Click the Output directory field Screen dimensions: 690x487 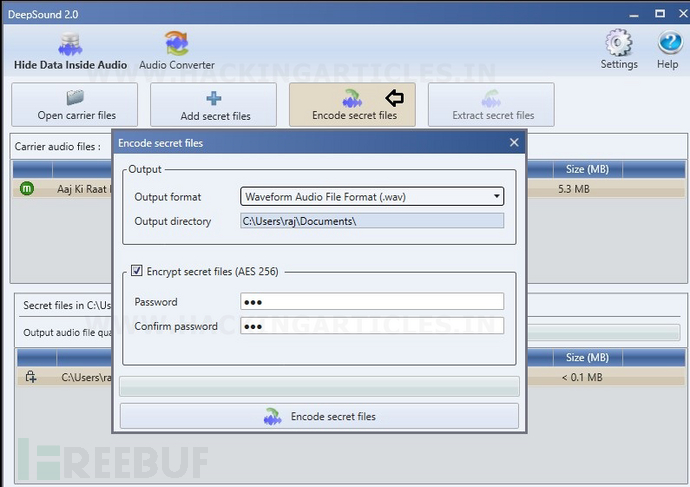[x=372, y=221]
